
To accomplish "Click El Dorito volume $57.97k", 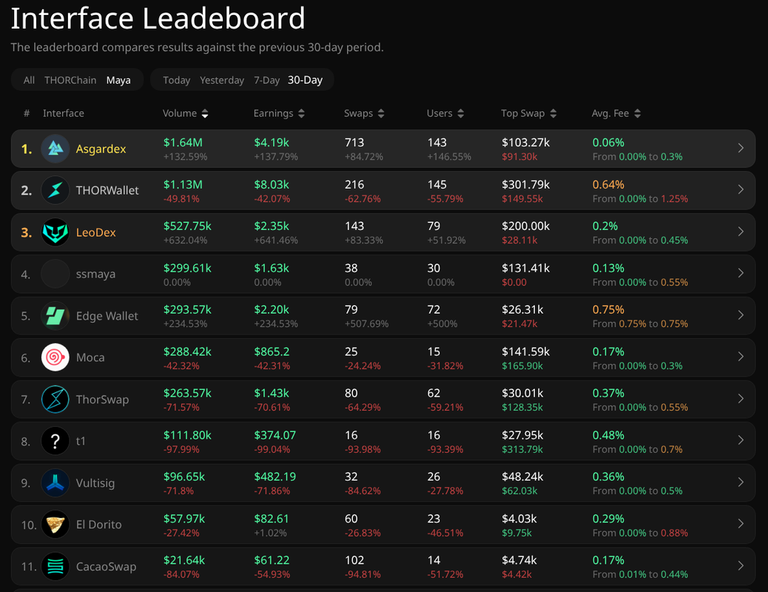I will (x=184, y=519).
